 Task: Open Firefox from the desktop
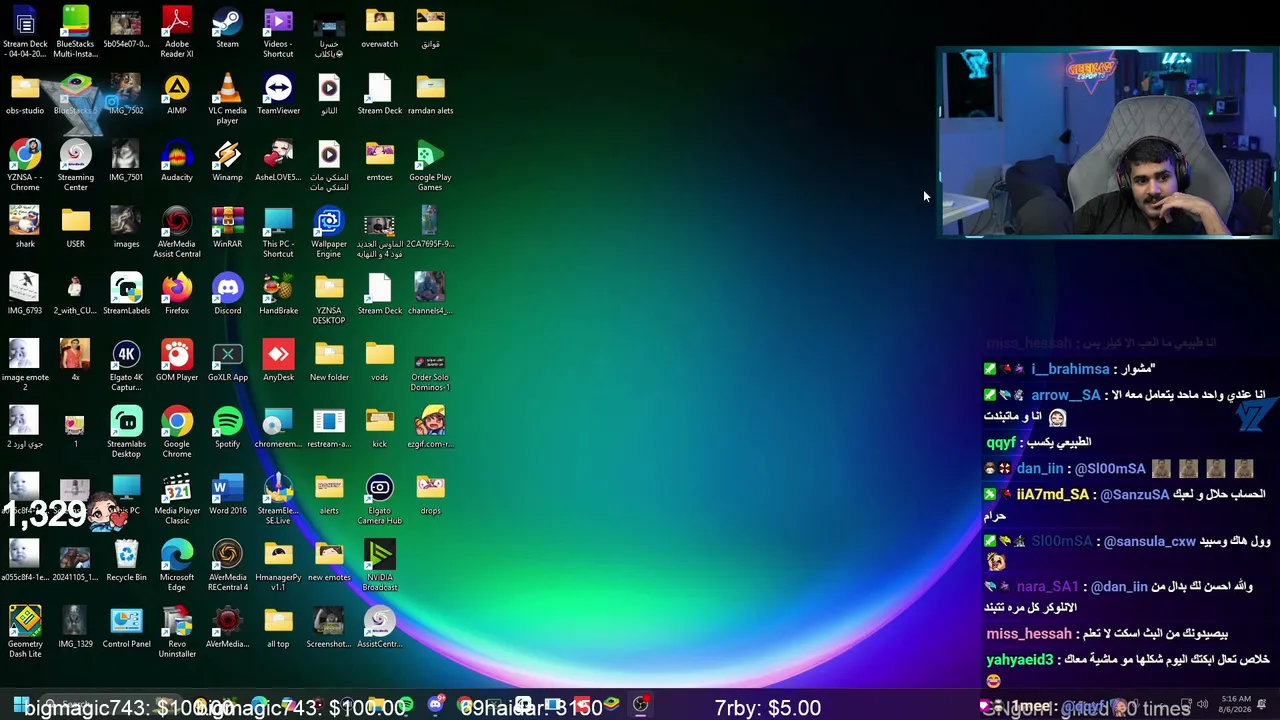tap(177, 294)
